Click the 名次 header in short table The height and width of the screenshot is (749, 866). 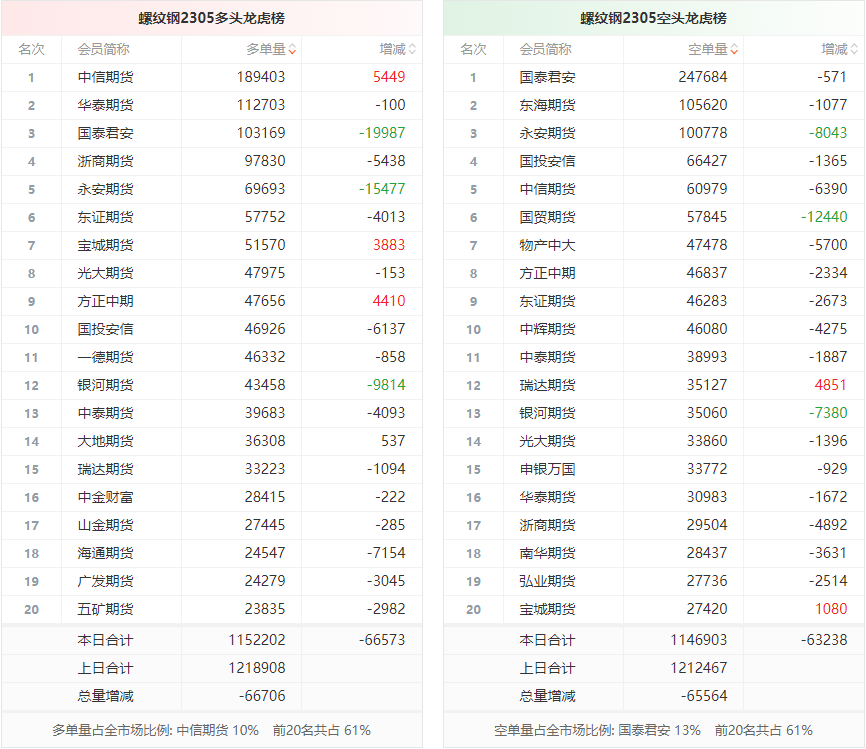click(473, 49)
